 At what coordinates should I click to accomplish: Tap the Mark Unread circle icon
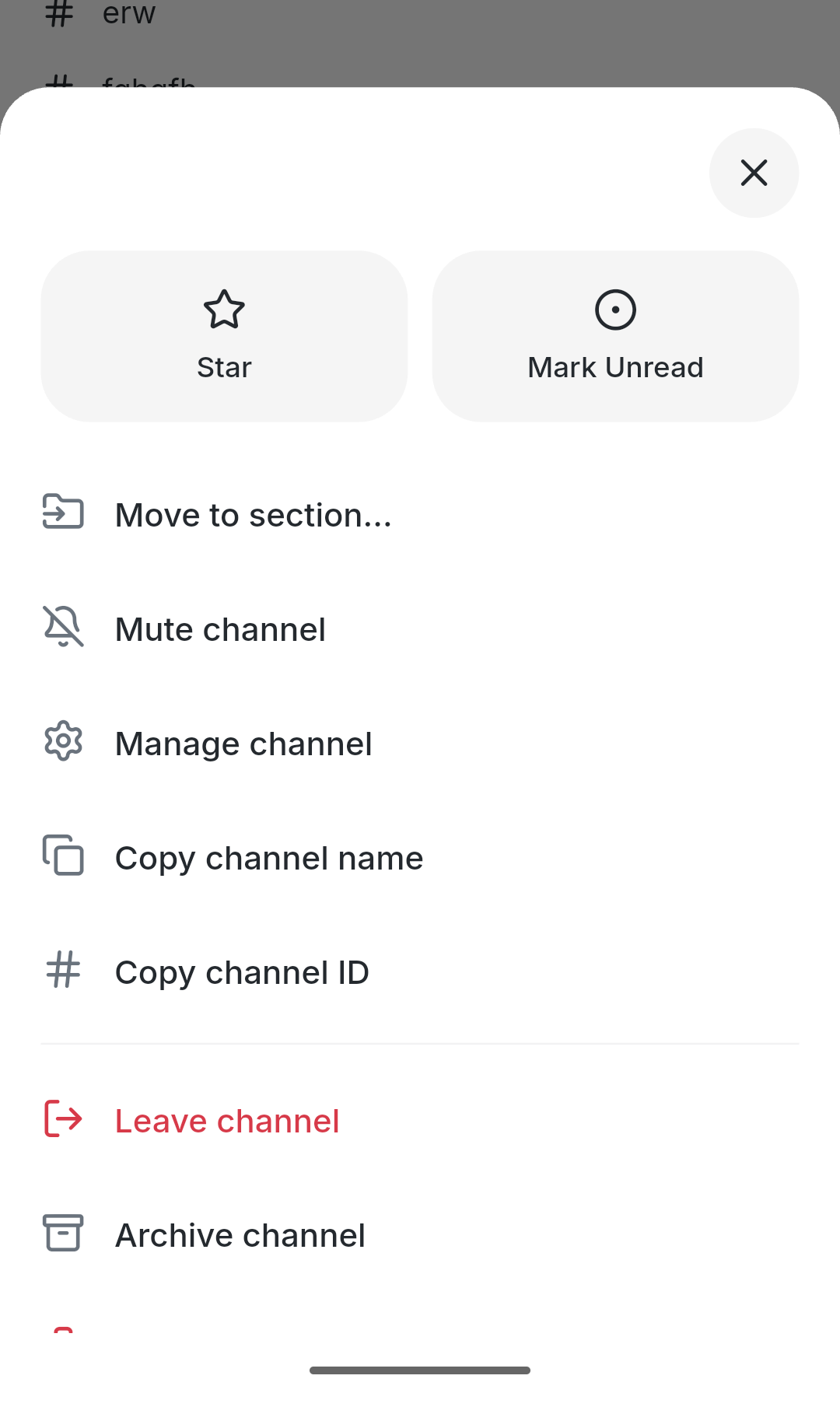click(615, 310)
